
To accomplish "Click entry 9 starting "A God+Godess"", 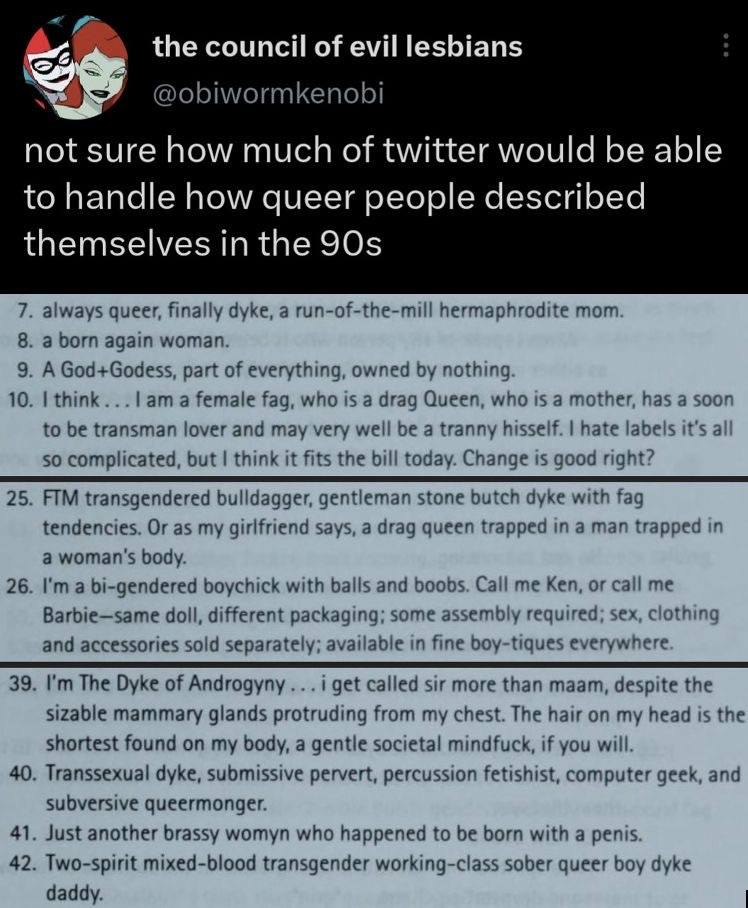I will click(279, 370).
